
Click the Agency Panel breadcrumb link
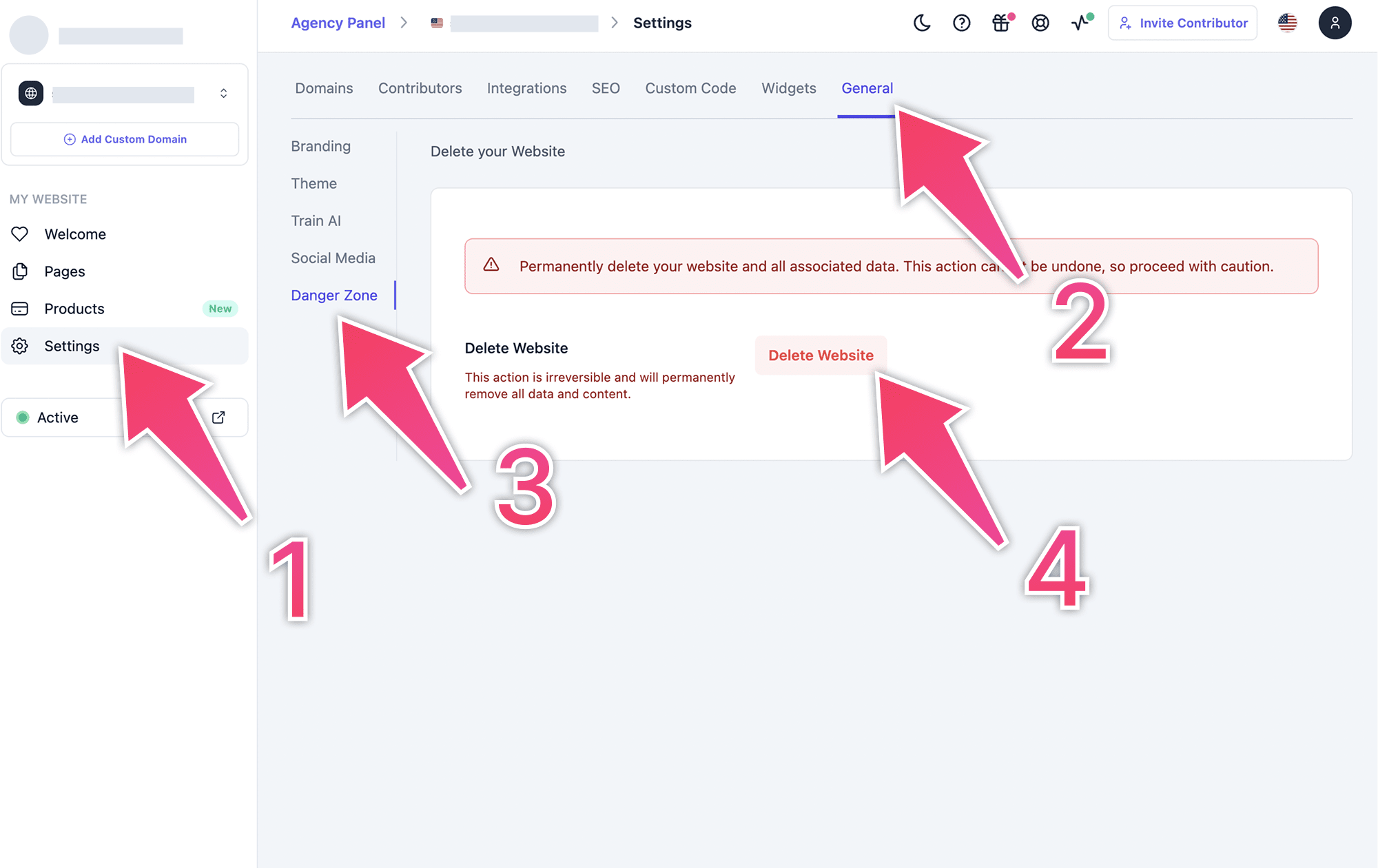click(x=338, y=23)
